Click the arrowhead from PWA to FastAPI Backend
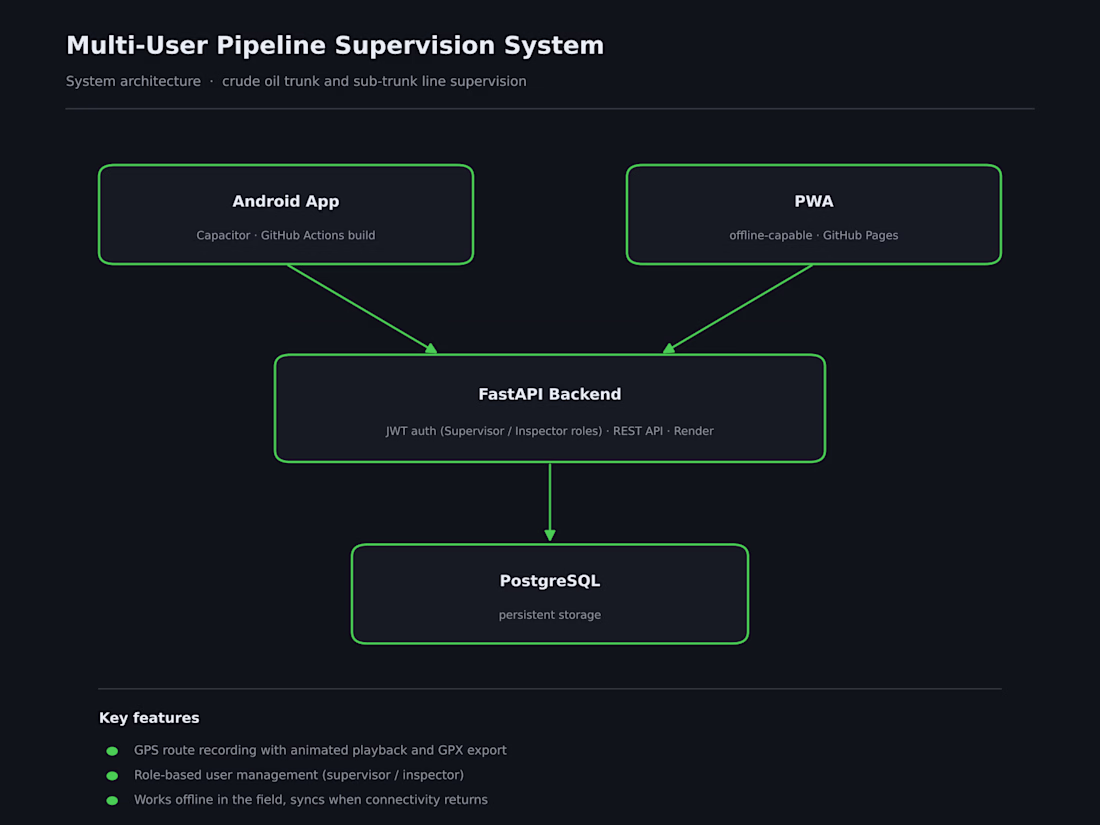Screen dimensions: 1100x825 (669, 348)
